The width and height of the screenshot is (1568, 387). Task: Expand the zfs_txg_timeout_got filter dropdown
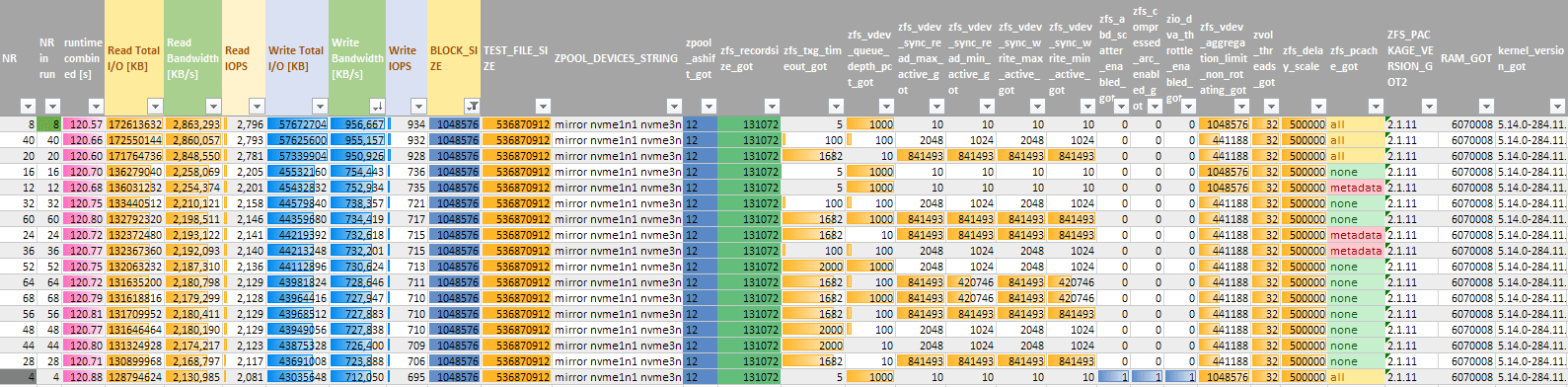(836, 106)
